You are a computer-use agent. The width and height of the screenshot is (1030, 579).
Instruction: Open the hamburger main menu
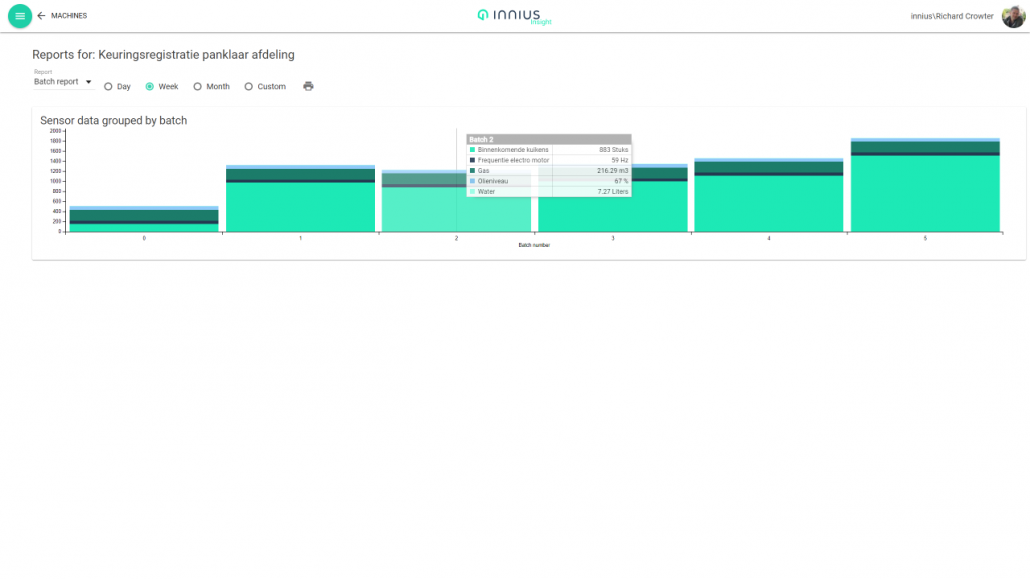click(20, 16)
